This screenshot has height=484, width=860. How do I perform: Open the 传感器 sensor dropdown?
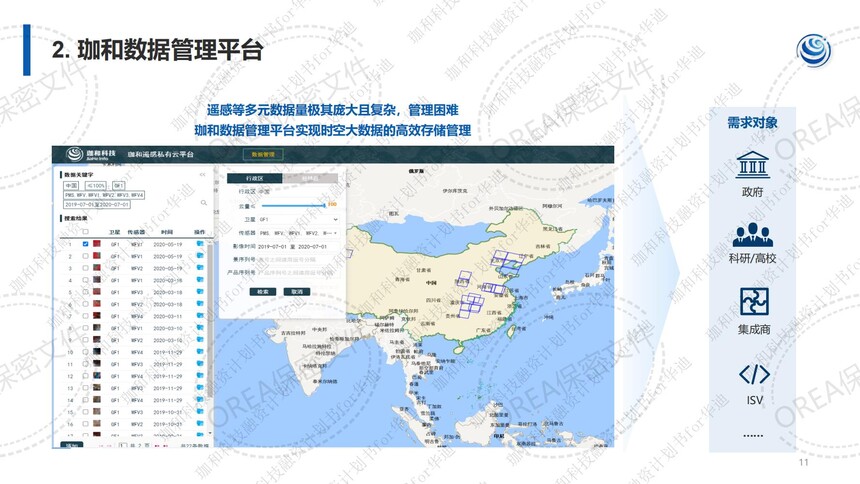coord(298,233)
